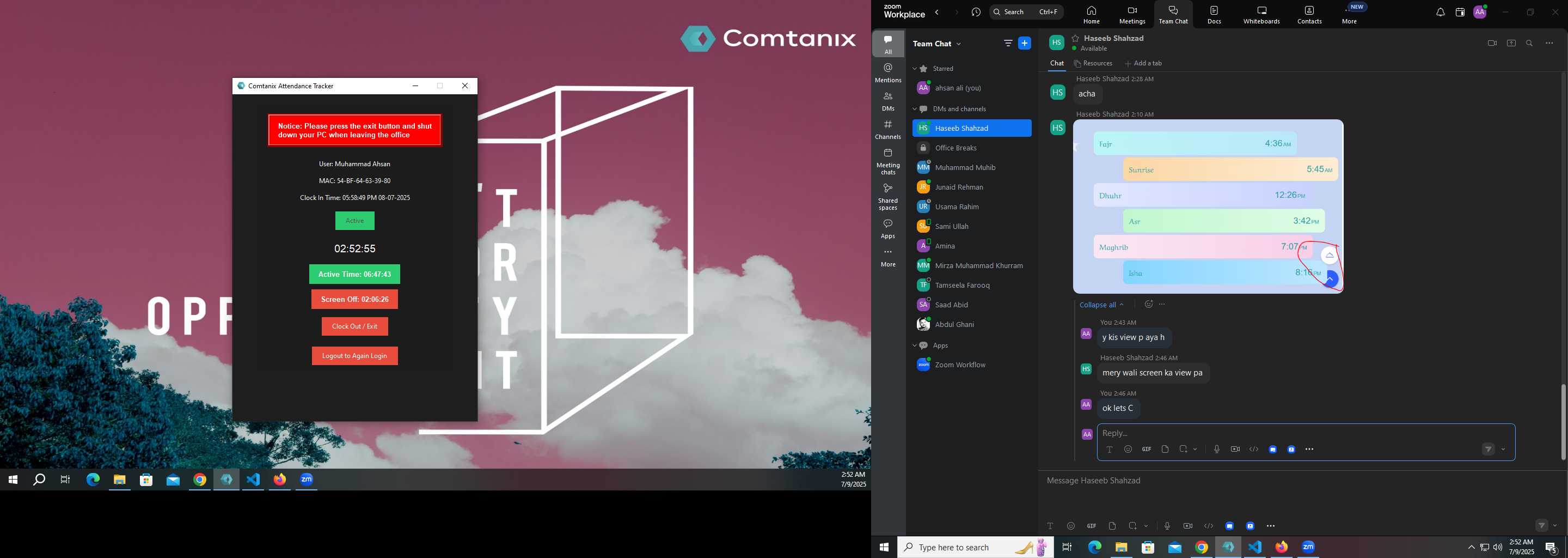Click the Screen Off 02:06:26 button
This screenshot has height=558, width=1568.
(355, 299)
